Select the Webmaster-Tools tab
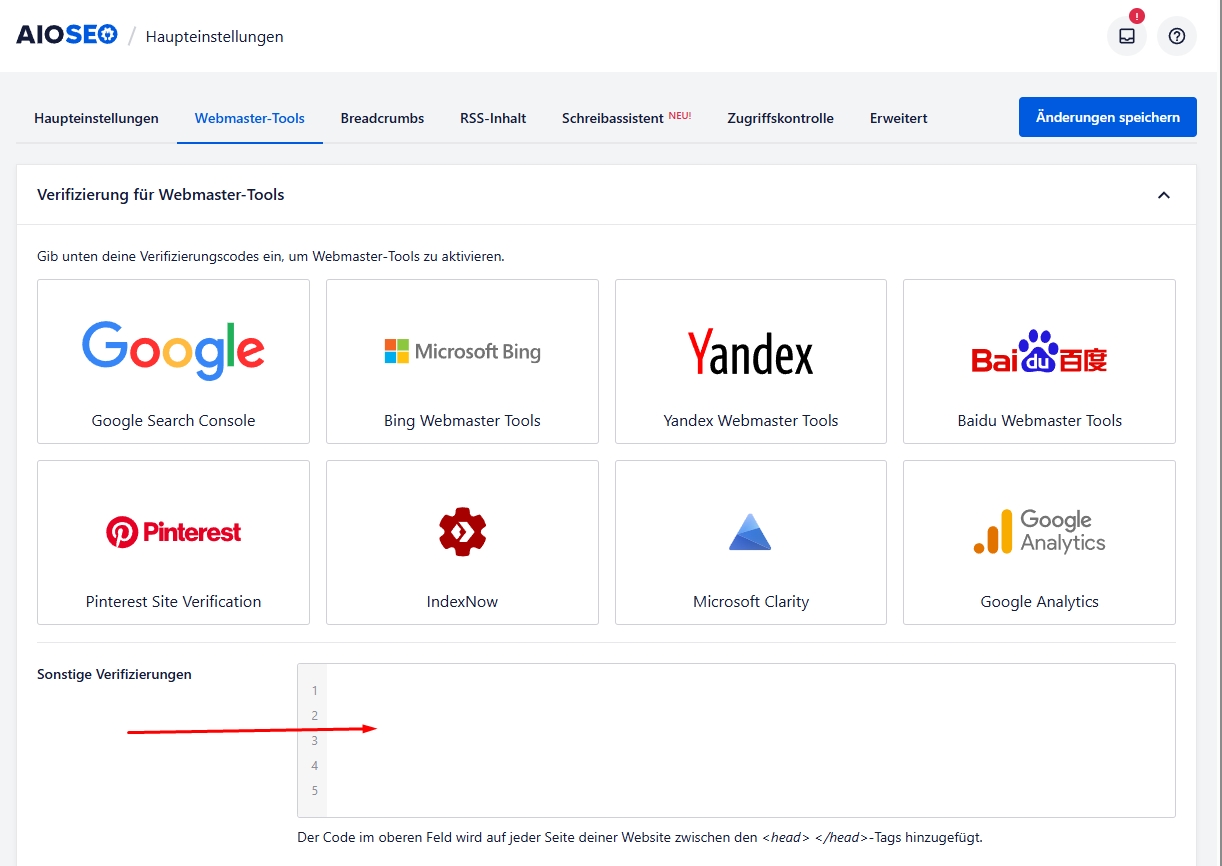This screenshot has width=1222, height=866. 250,118
